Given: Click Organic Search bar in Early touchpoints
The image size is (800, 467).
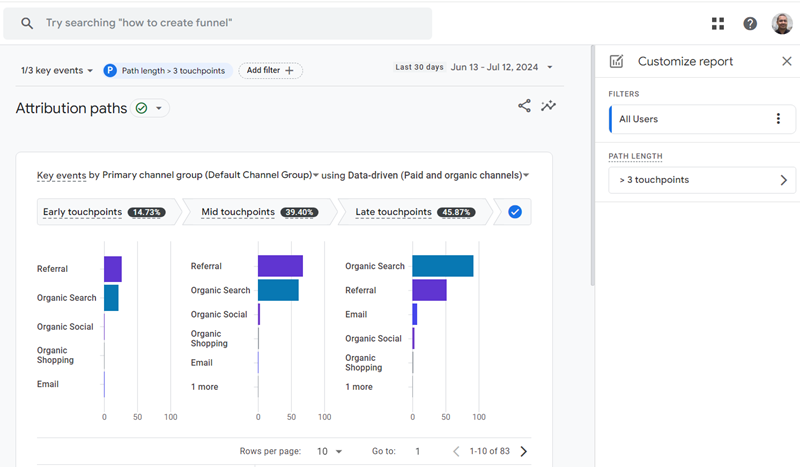Looking at the screenshot, I should tap(111, 298).
